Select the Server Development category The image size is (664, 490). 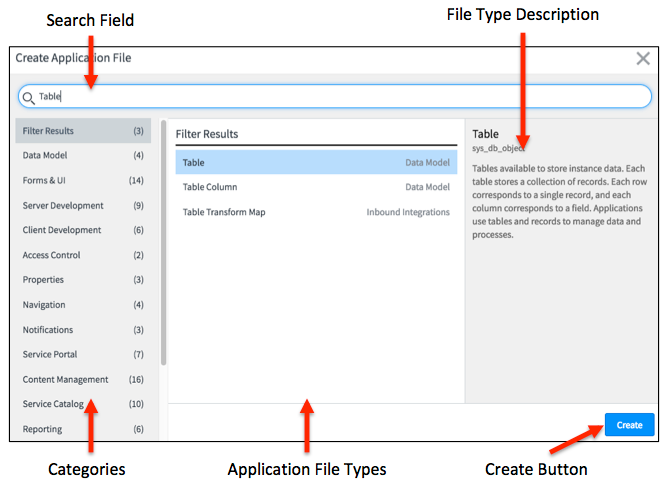click(83, 205)
